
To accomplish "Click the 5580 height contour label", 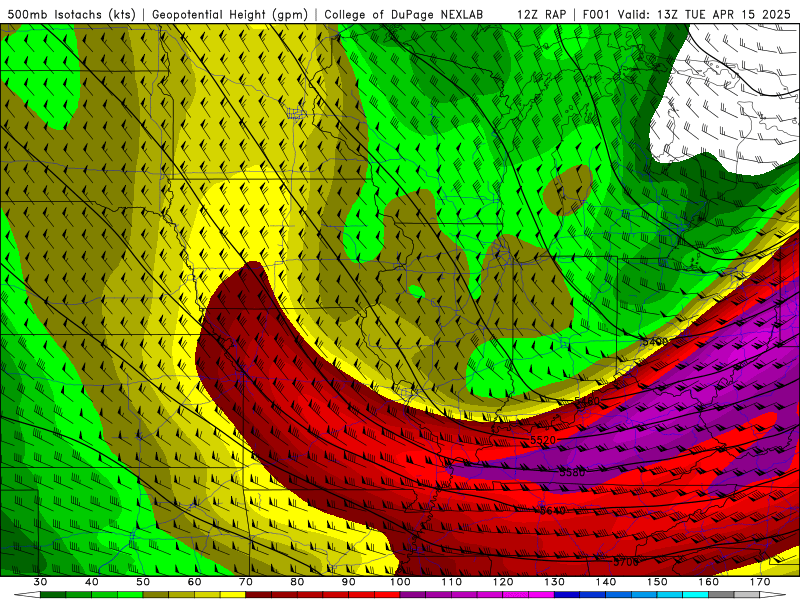I will [x=572, y=472].
